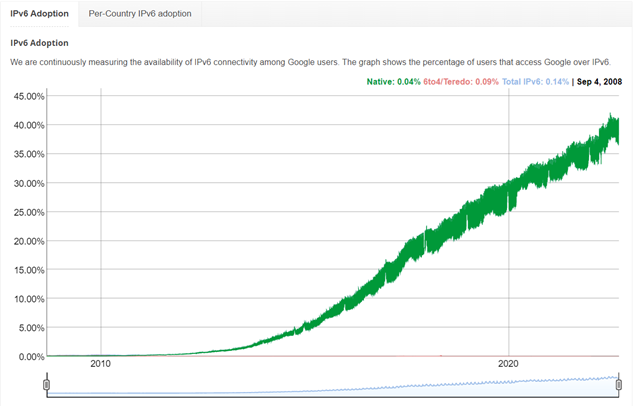Click the Sep 4, 2008 date readout

pyautogui.click(x=599, y=82)
